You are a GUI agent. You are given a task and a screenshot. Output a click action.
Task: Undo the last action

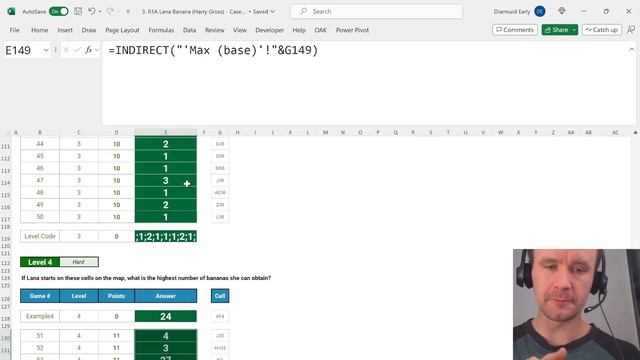point(92,11)
